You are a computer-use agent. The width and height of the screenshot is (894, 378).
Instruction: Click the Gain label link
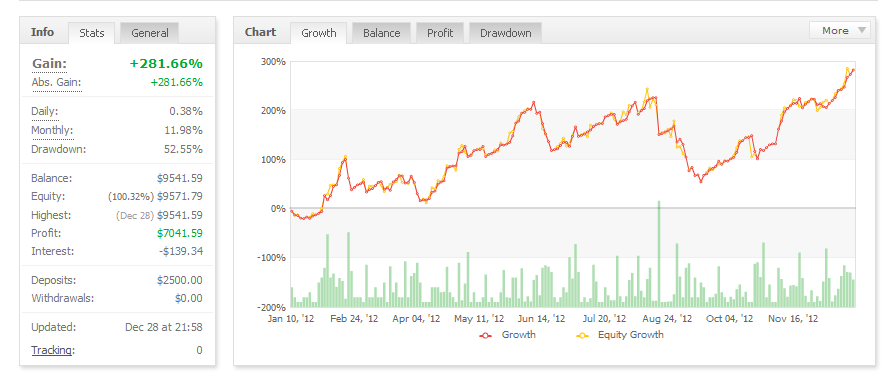tap(49, 64)
